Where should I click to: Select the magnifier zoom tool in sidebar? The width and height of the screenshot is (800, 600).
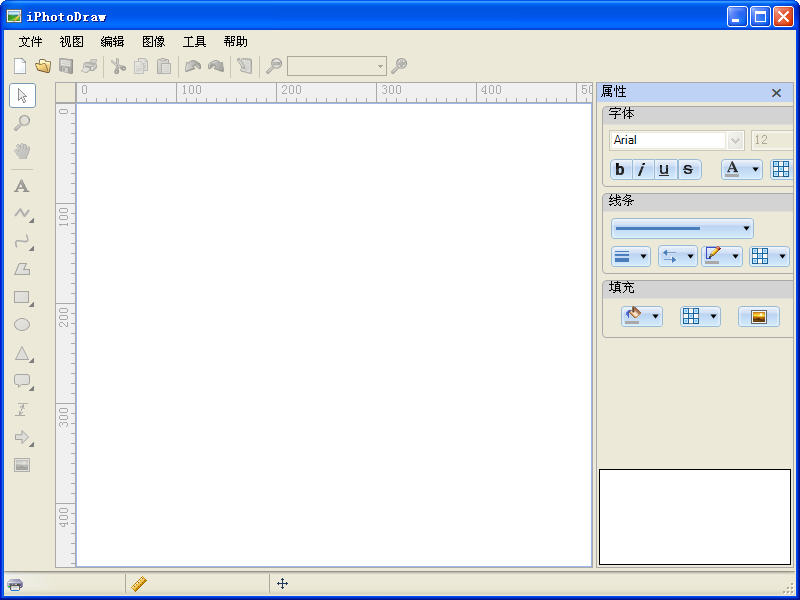point(22,123)
